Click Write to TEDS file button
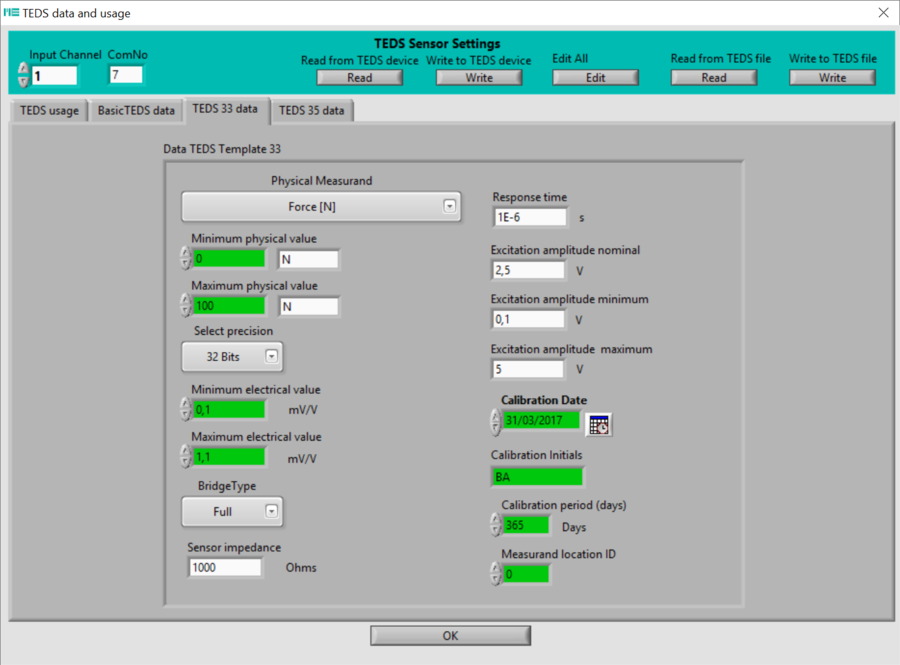The width and height of the screenshot is (900, 665). tap(832, 77)
